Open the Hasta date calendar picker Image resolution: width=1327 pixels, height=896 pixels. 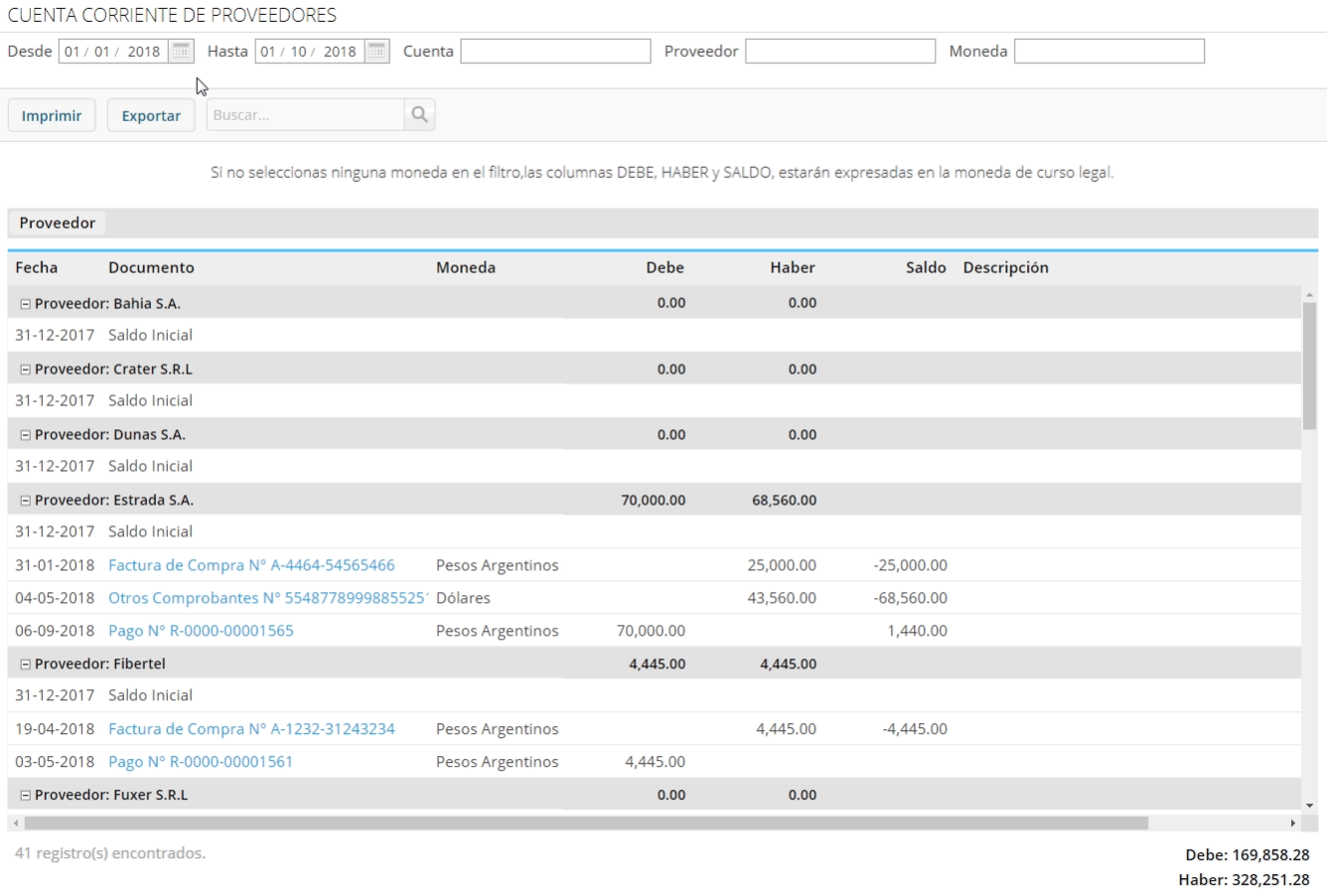[376, 52]
